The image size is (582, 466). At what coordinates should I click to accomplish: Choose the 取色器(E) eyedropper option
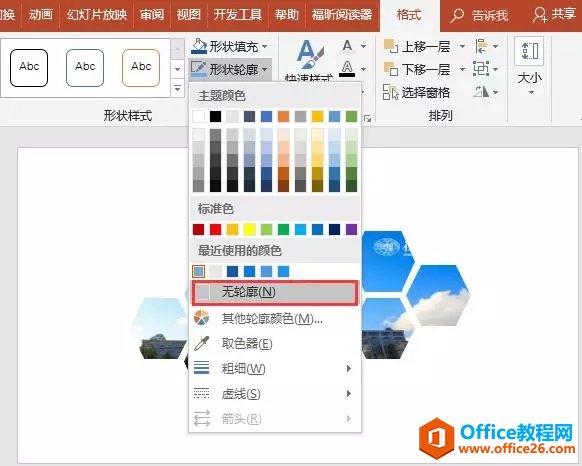click(x=247, y=343)
